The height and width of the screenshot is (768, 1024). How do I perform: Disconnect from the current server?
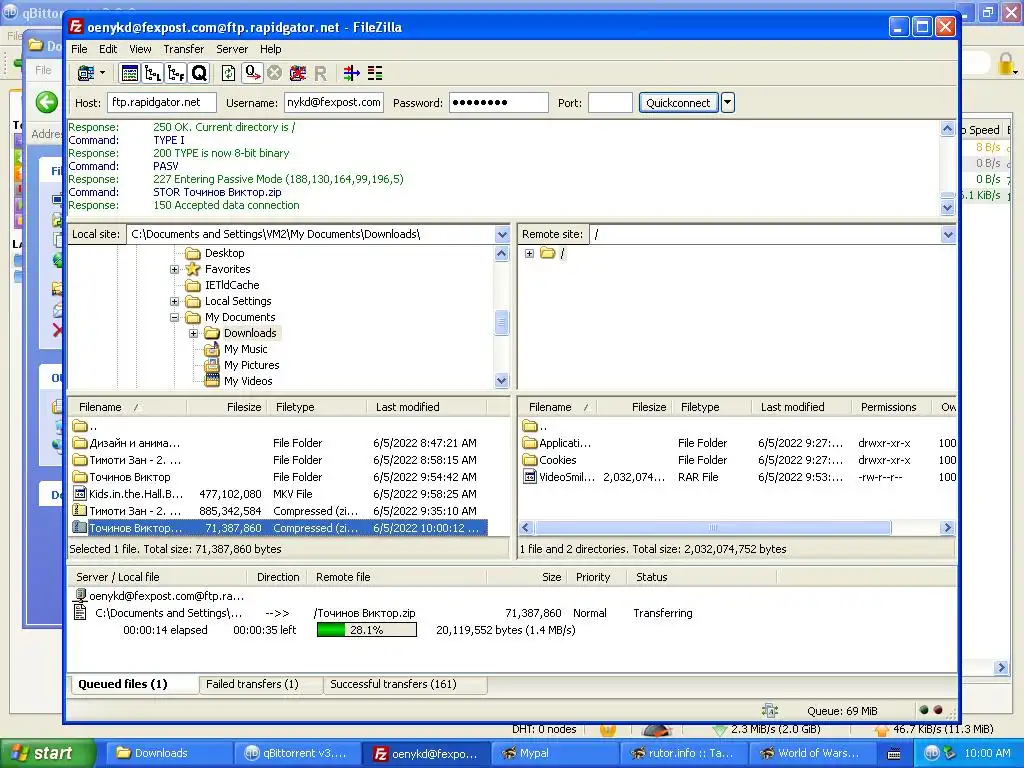[x=298, y=73]
